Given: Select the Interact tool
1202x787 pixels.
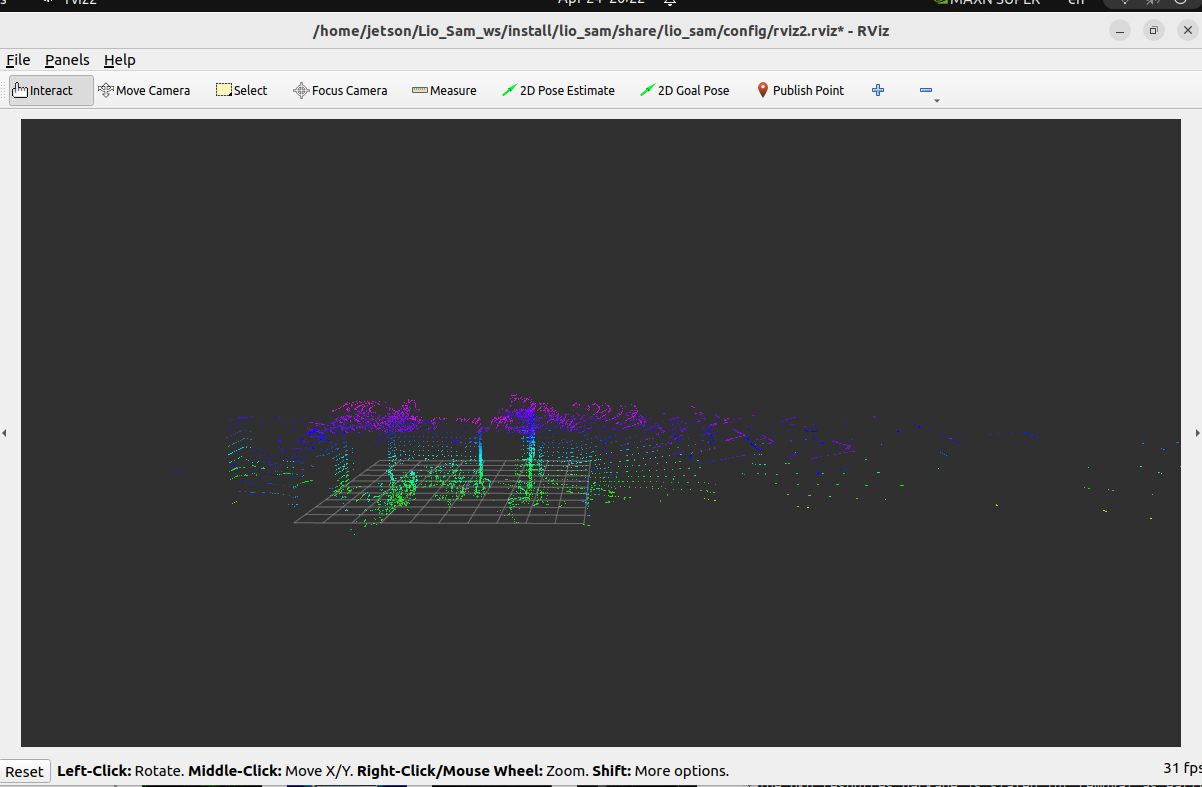Looking at the screenshot, I should [x=51, y=90].
